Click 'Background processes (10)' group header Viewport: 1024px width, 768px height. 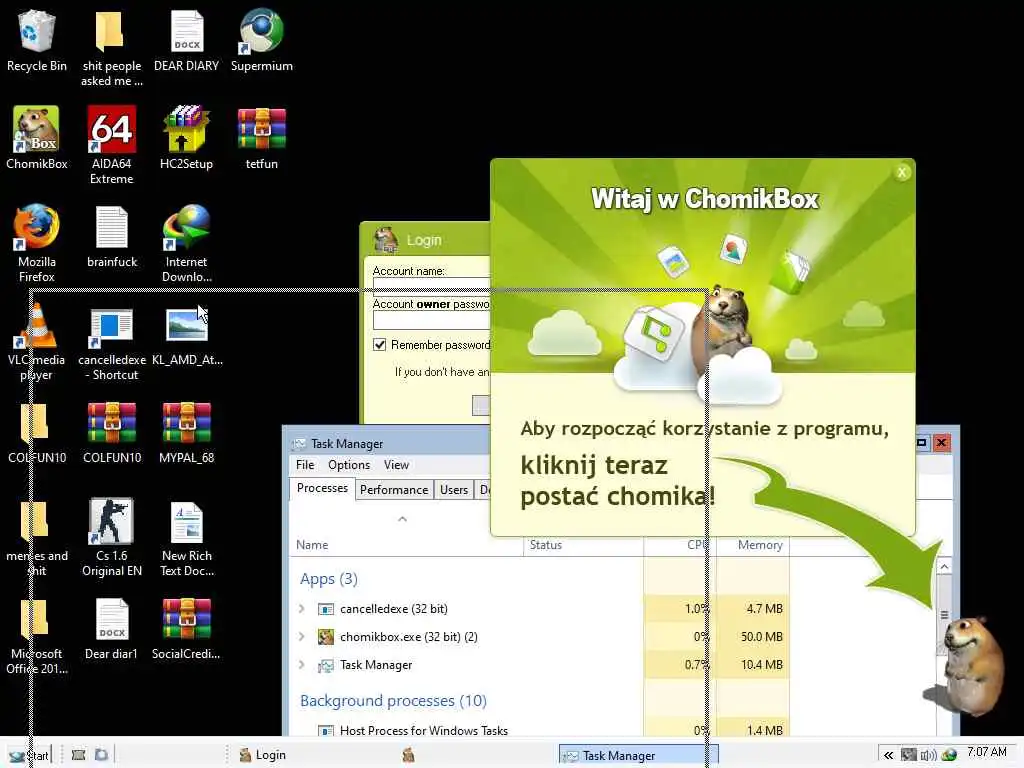click(393, 701)
